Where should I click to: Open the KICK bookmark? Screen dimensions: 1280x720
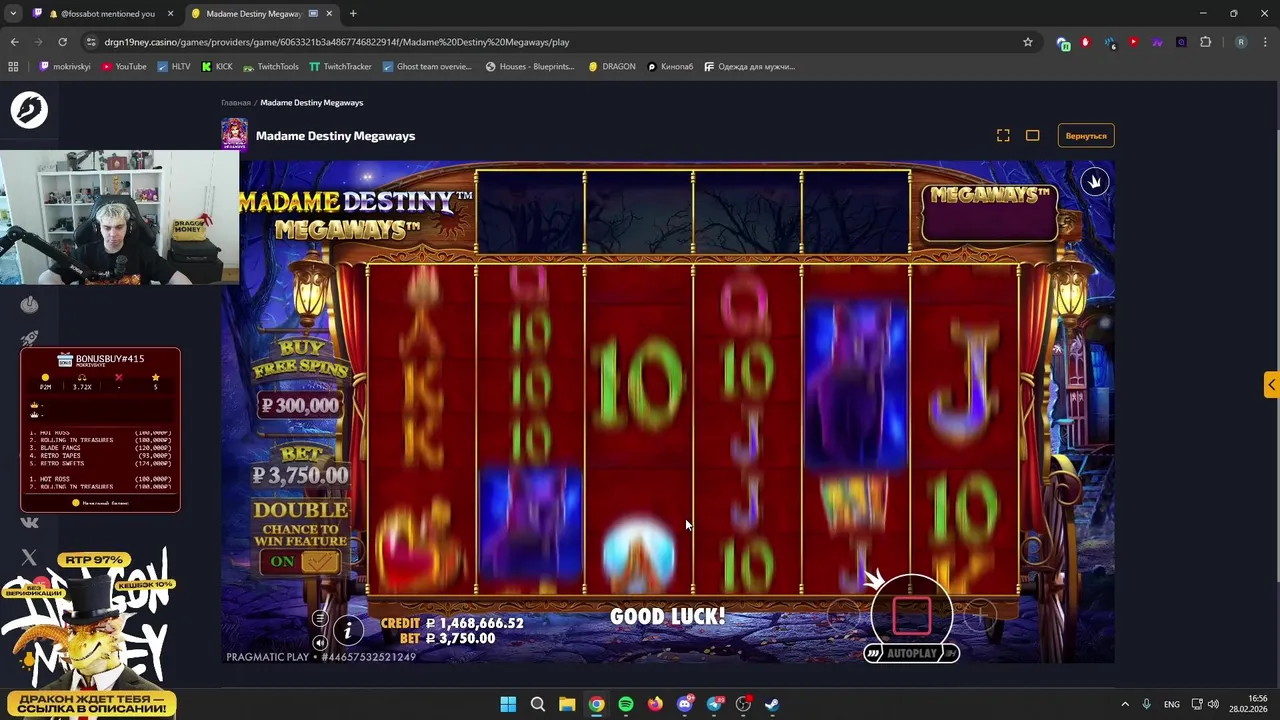[x=217, y=67]
